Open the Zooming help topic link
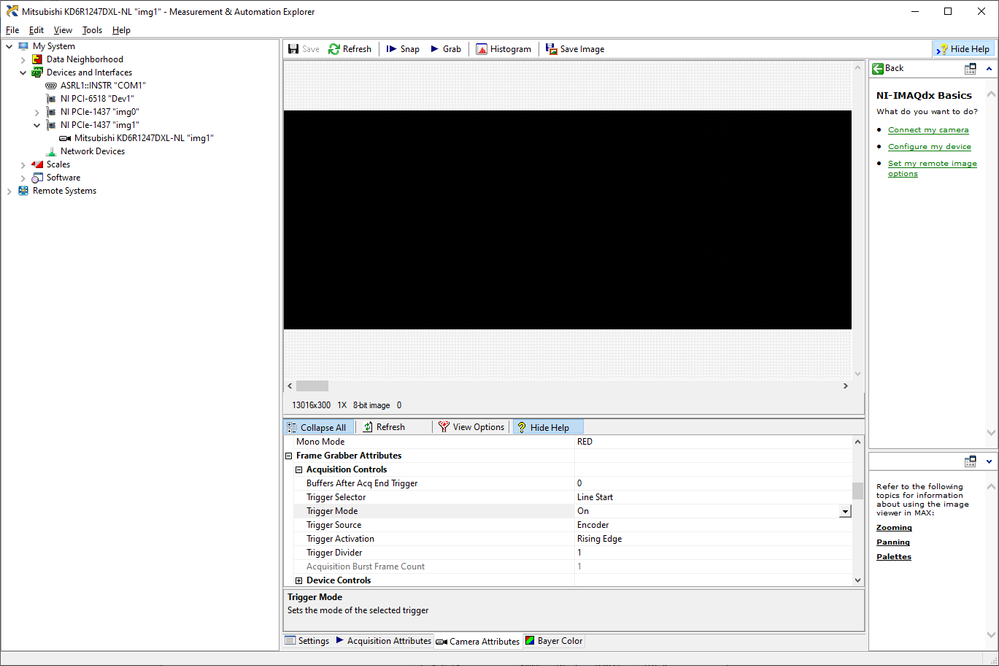 point(894,527)
